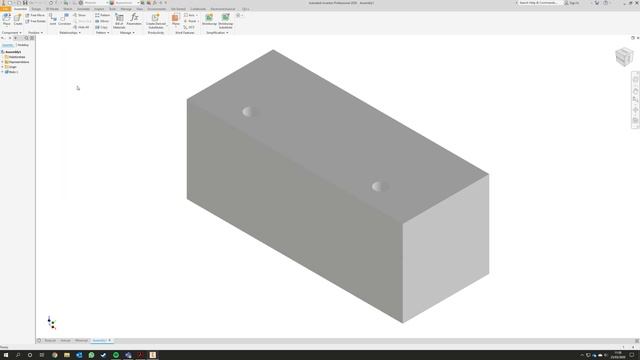640x360 pixels.
Task: Select the Free Move tool
Action: [x=35, y=16]
